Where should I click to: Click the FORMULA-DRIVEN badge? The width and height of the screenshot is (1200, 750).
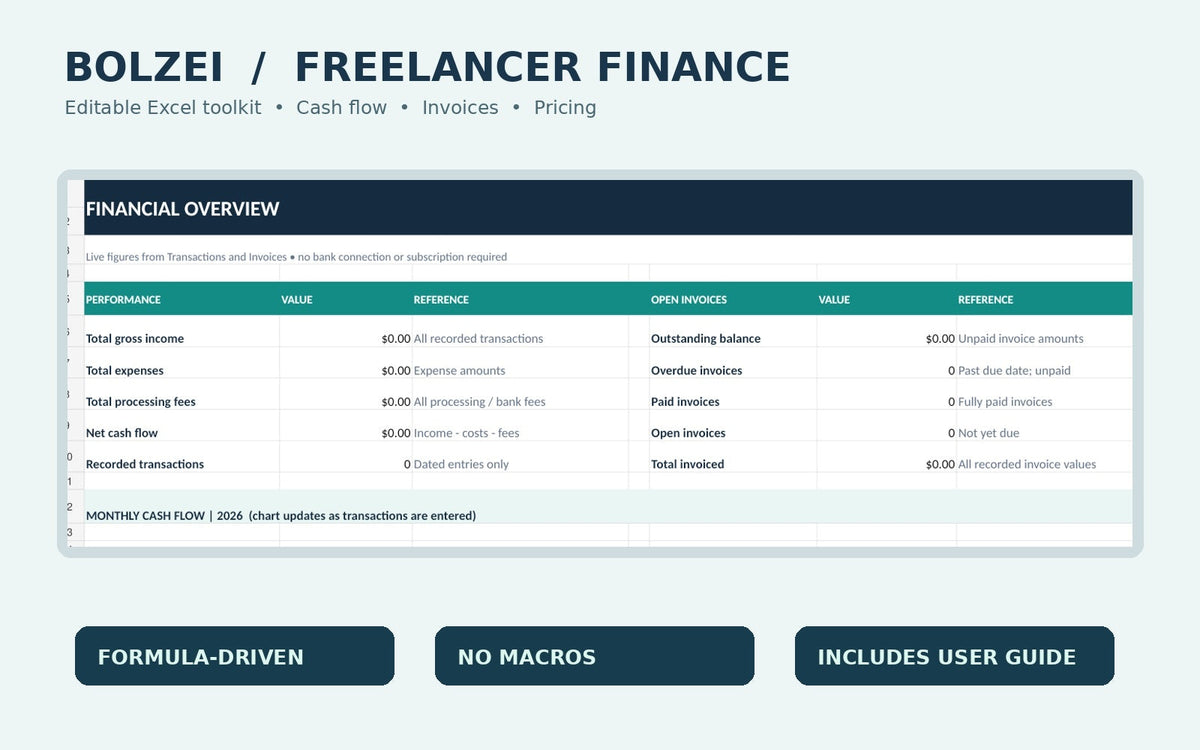point(234,656)
